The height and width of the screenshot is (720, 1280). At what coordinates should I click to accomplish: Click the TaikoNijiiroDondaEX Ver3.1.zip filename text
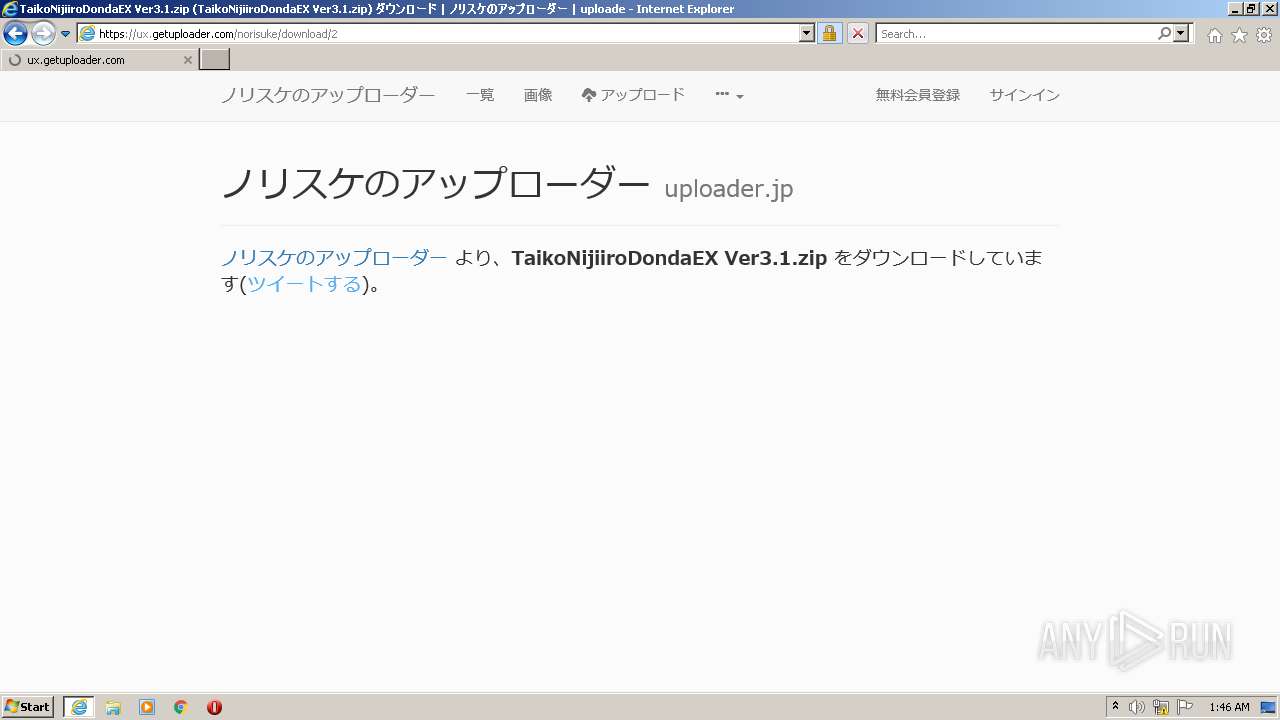coord(669,258)
